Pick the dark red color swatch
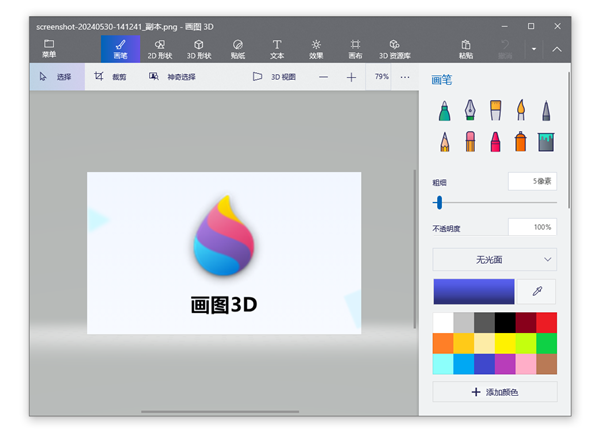600x434 pixels. [526, 323]
